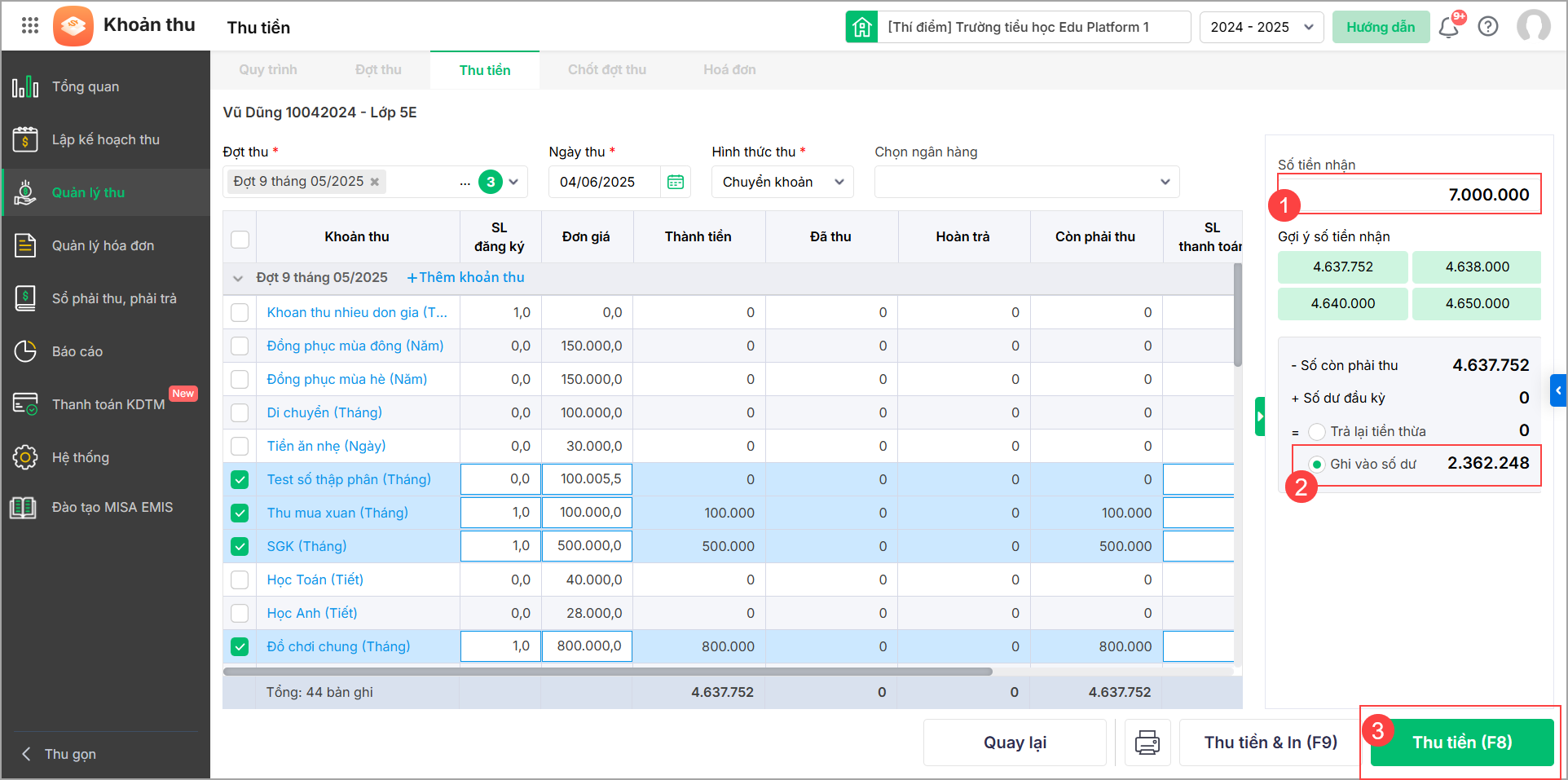Screen dimensions: 1568x780
Task: Open Tổng quan from the sidebar
Action: (86, 86)
